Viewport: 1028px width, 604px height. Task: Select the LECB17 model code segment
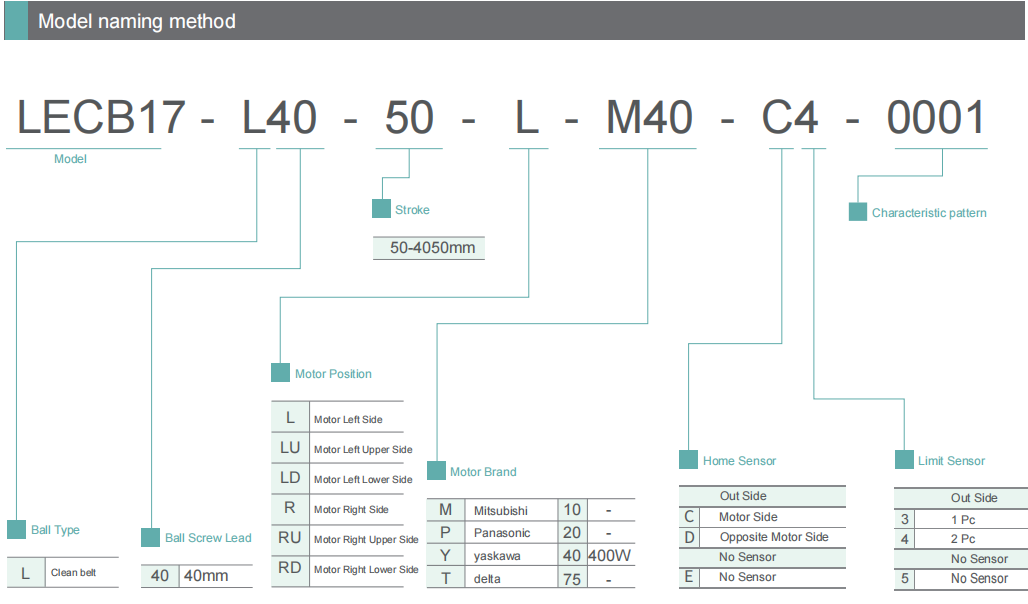pyautogui.click(x=101, y=119)
